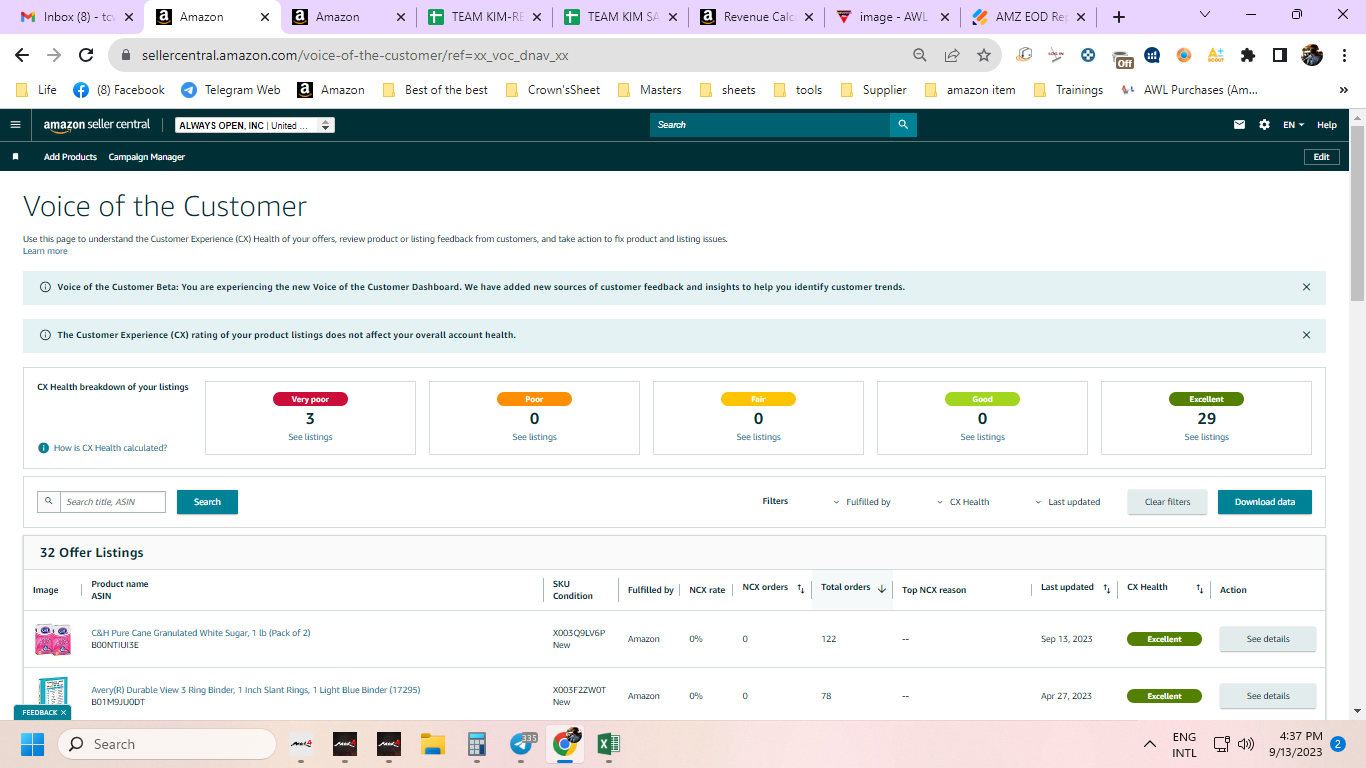Open the Chrome tab search chevron
The image size is (1366, 768).
pyautogui.click(x=1205, y=15)
